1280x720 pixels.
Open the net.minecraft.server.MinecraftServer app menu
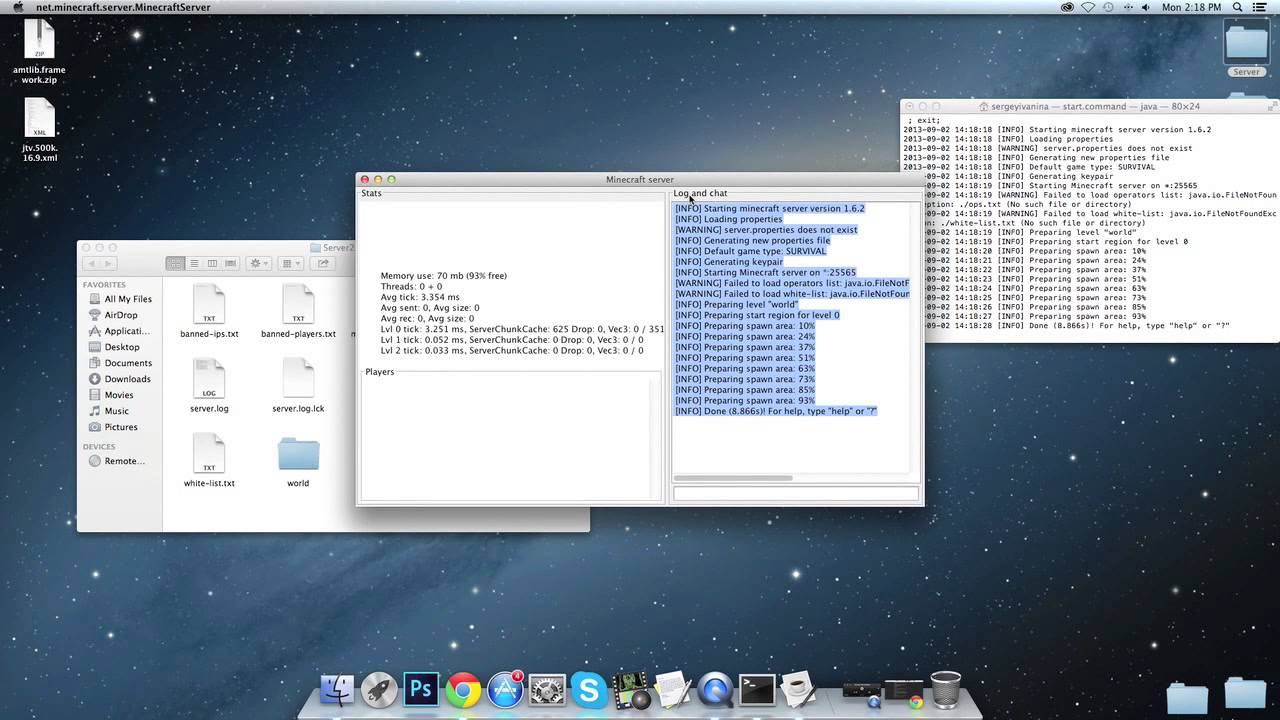coord(123,8)
